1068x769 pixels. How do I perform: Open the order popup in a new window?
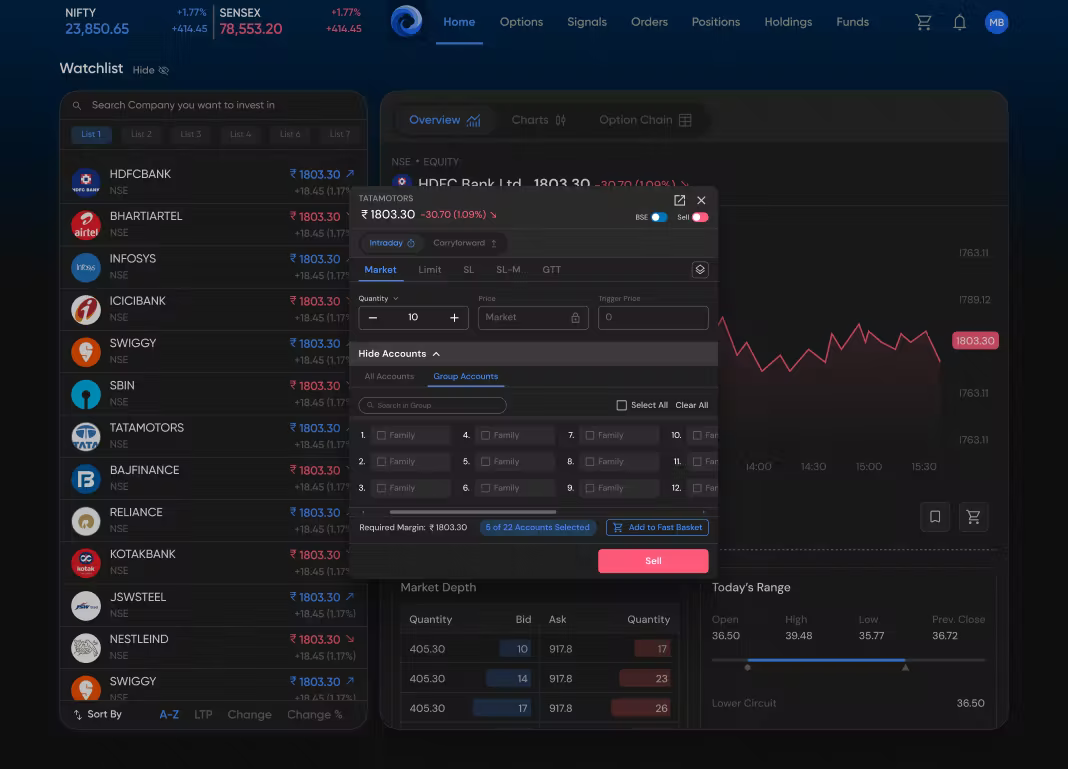pos(681,200)
